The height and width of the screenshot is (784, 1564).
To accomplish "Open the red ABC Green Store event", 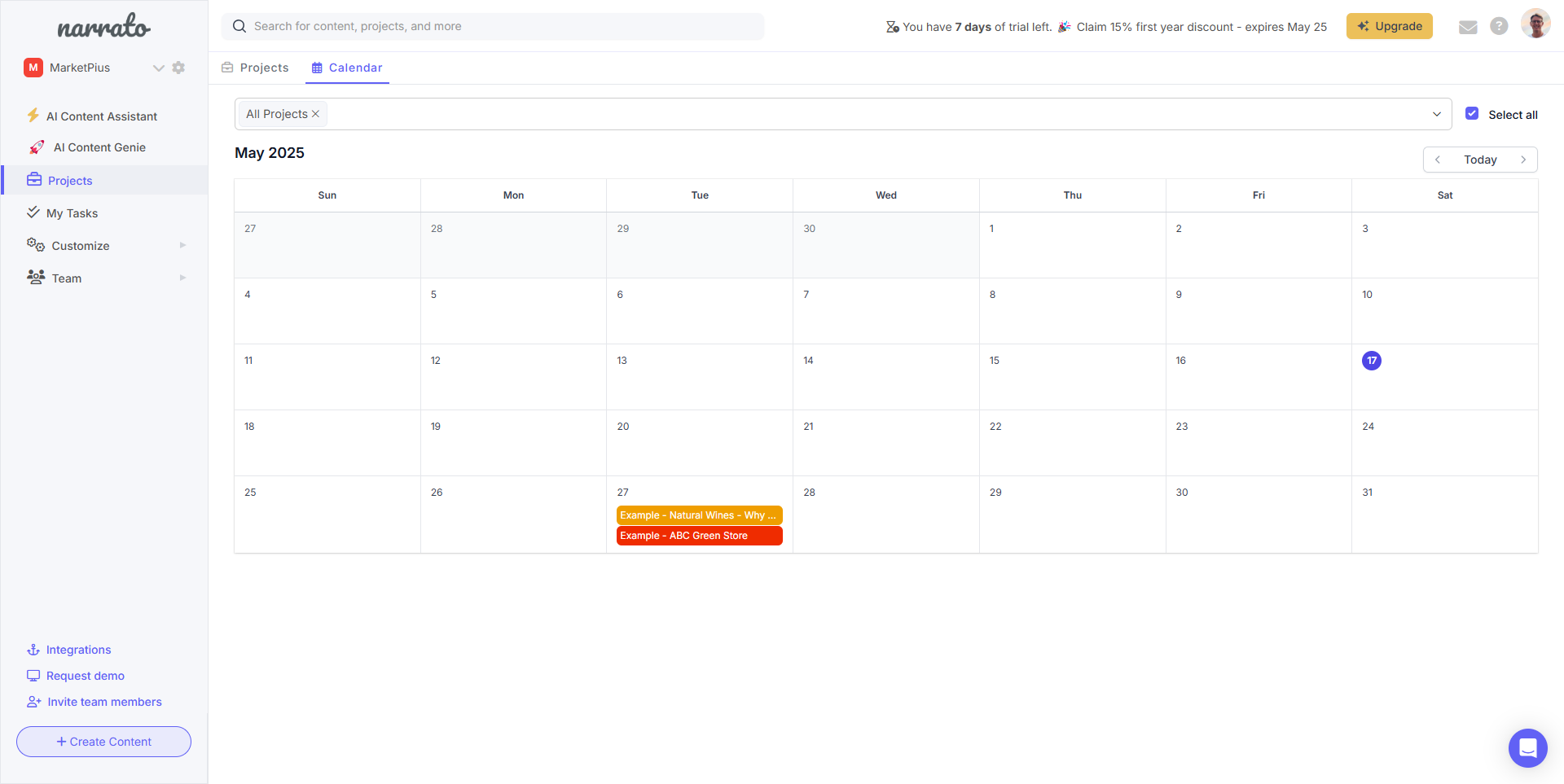I will tap(699, 536).
